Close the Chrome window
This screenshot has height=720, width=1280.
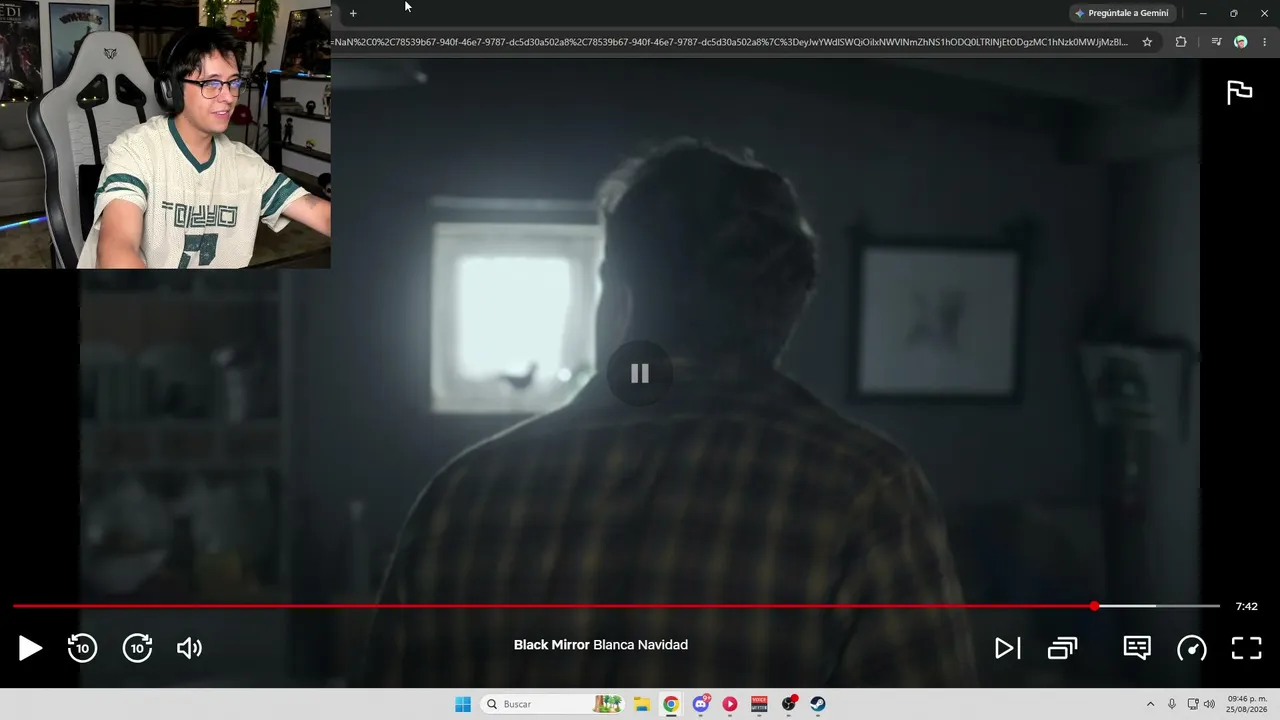coord(1264,13)
